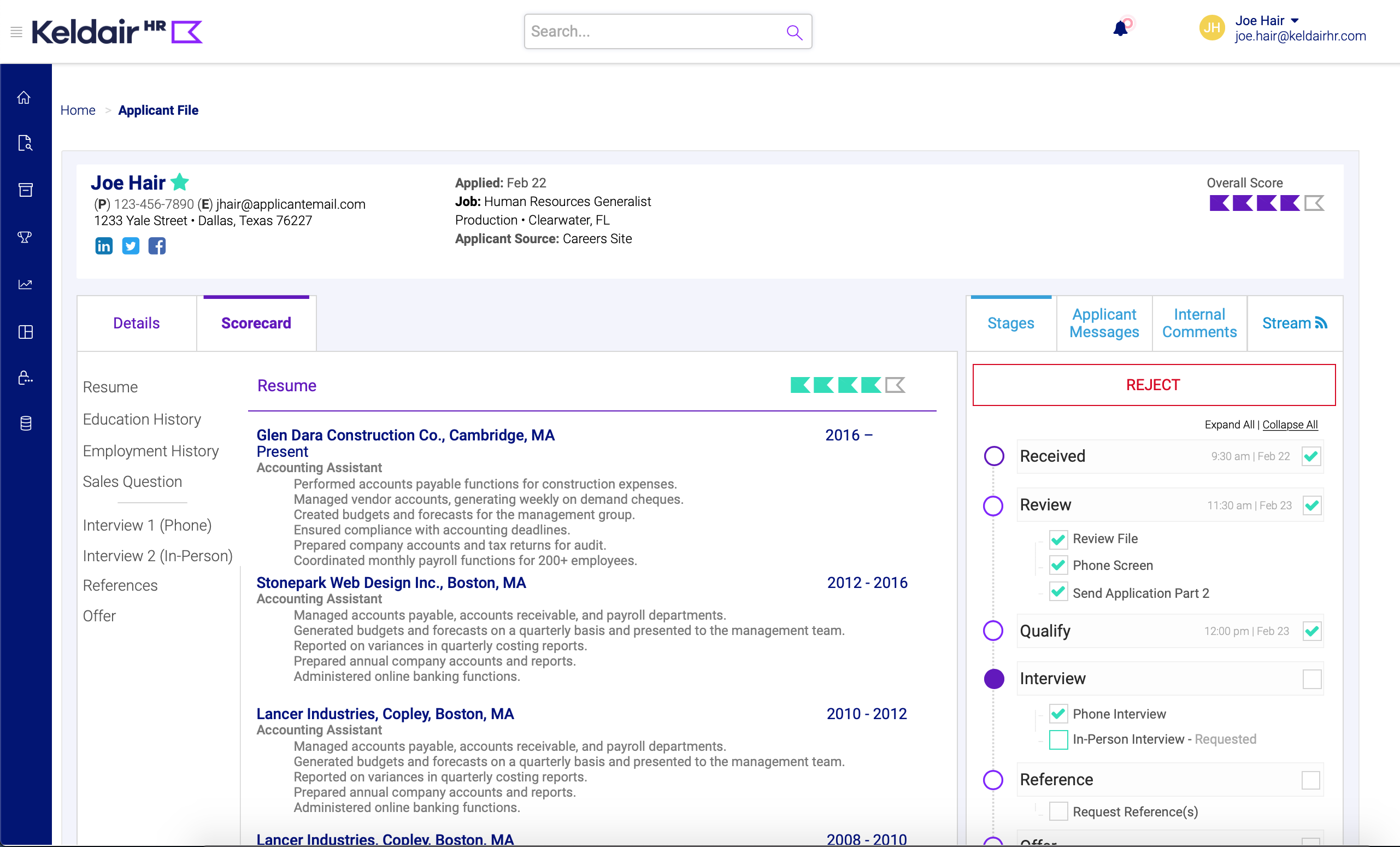This screenshot has height=847, width=1400.
Task: Click the database icon in sidebar
Action: (26, 423)
